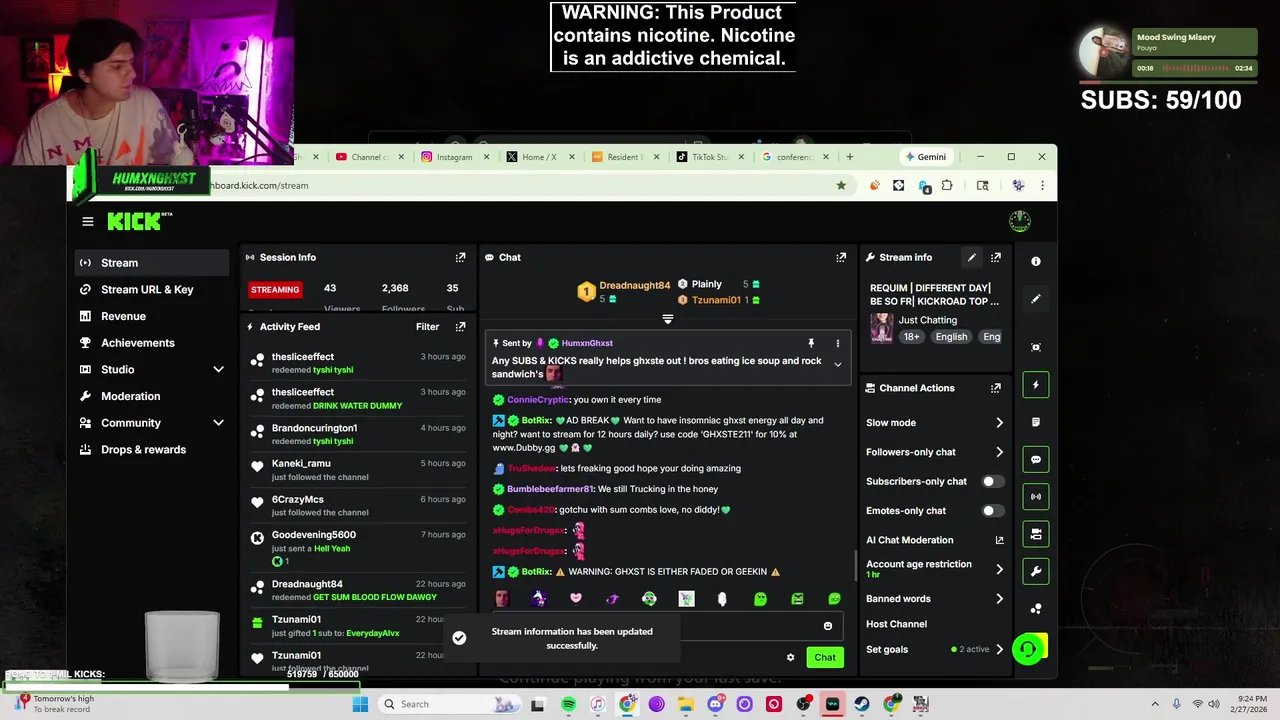Open Set goals options

click(x=934, y=649)
